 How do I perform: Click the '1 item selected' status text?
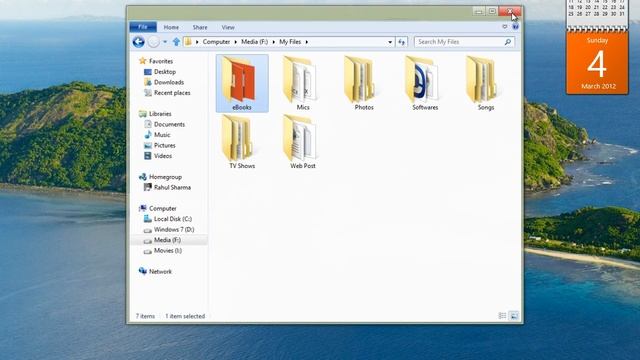click(x=185, y=316)
